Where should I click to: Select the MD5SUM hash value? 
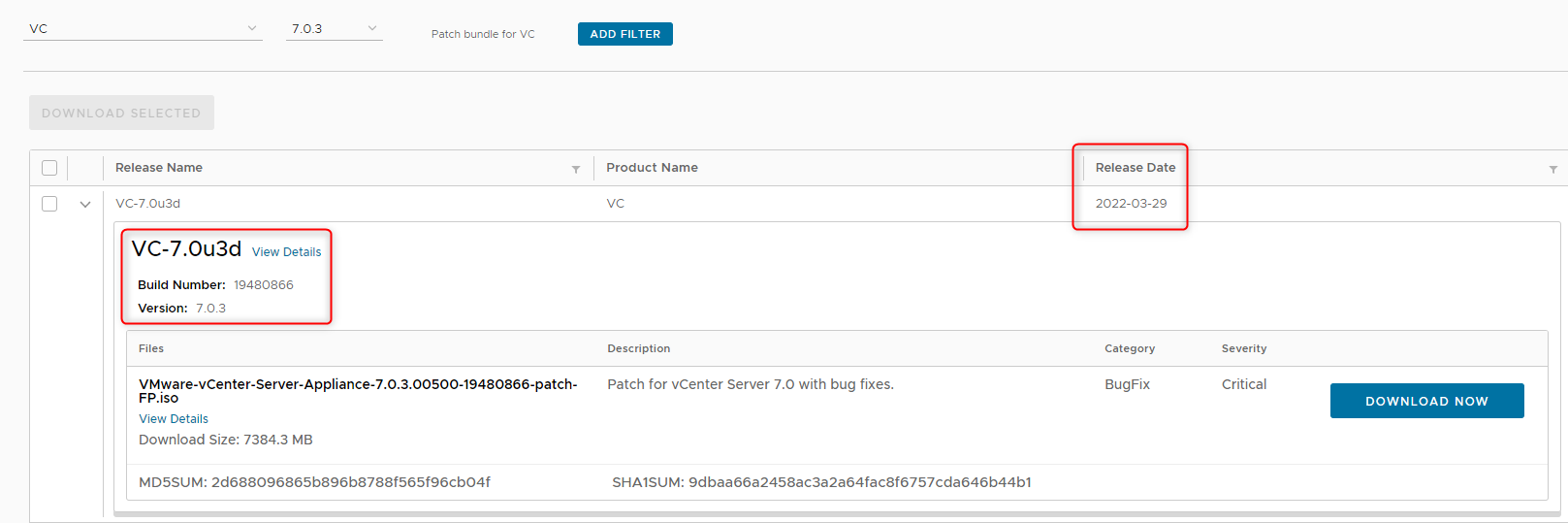(x=351, y=482)
